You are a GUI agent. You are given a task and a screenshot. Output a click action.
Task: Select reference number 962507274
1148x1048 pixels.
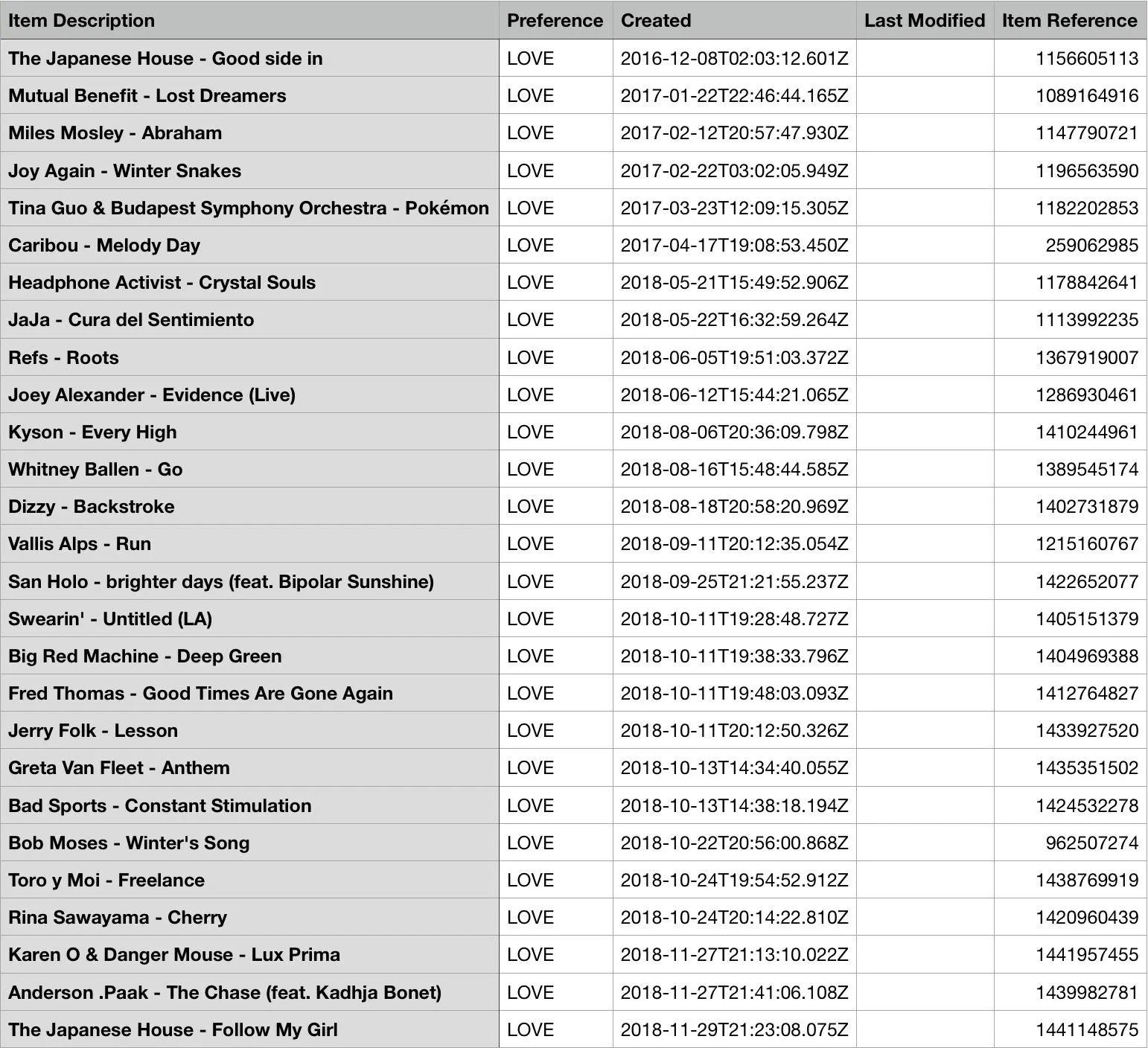tap(1091, 843)
